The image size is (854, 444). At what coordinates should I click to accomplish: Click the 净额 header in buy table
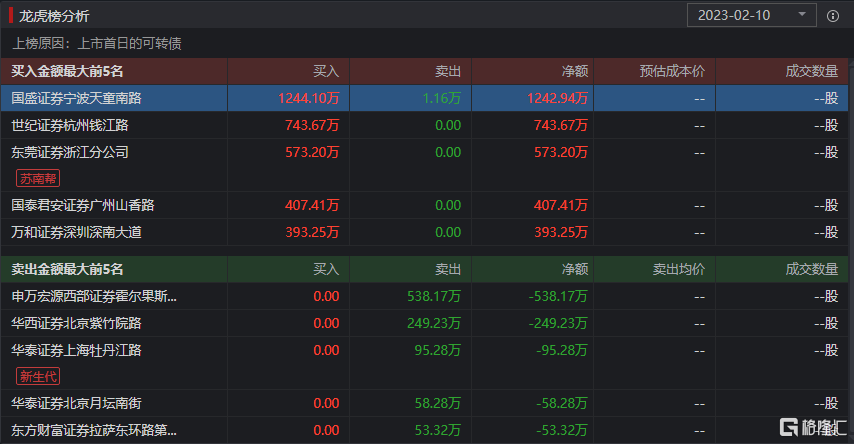[575, 71]
